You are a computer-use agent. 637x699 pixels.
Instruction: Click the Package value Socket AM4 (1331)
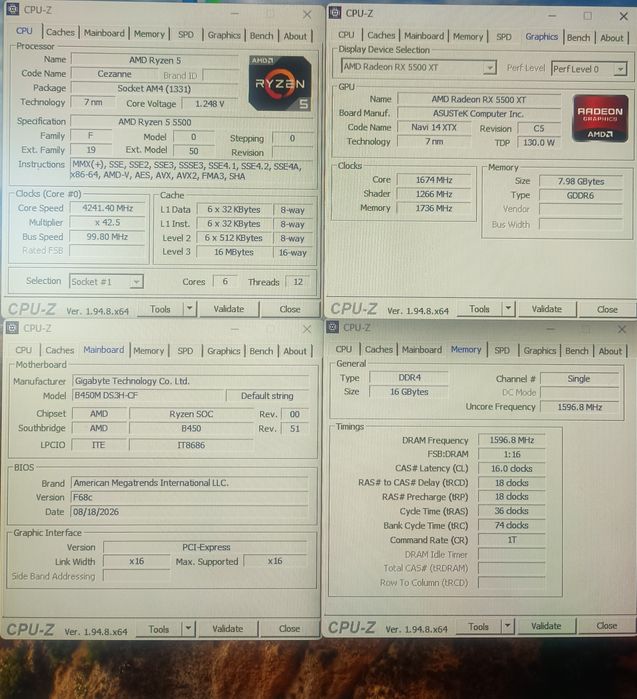tap(154, 88)
